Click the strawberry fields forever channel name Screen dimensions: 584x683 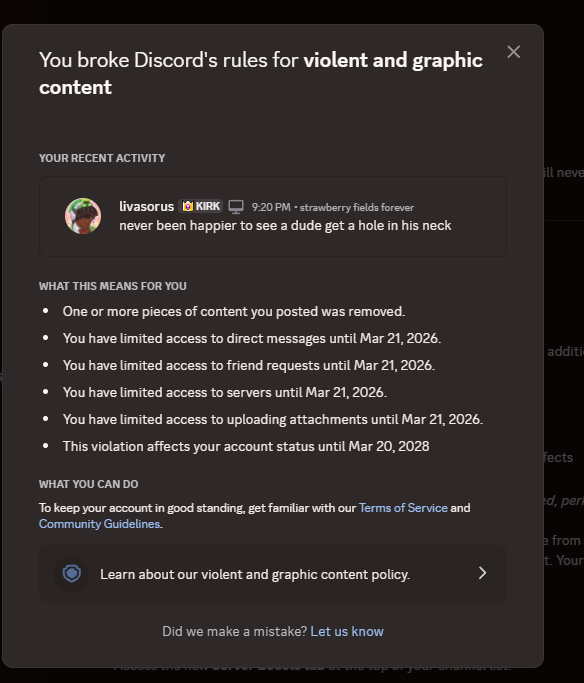click(357, 207)
